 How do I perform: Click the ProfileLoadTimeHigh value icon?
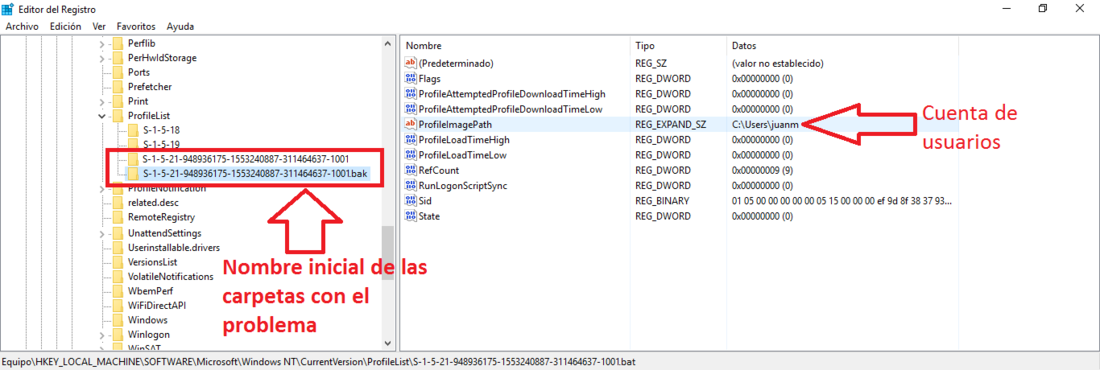[x=411, y=140]
